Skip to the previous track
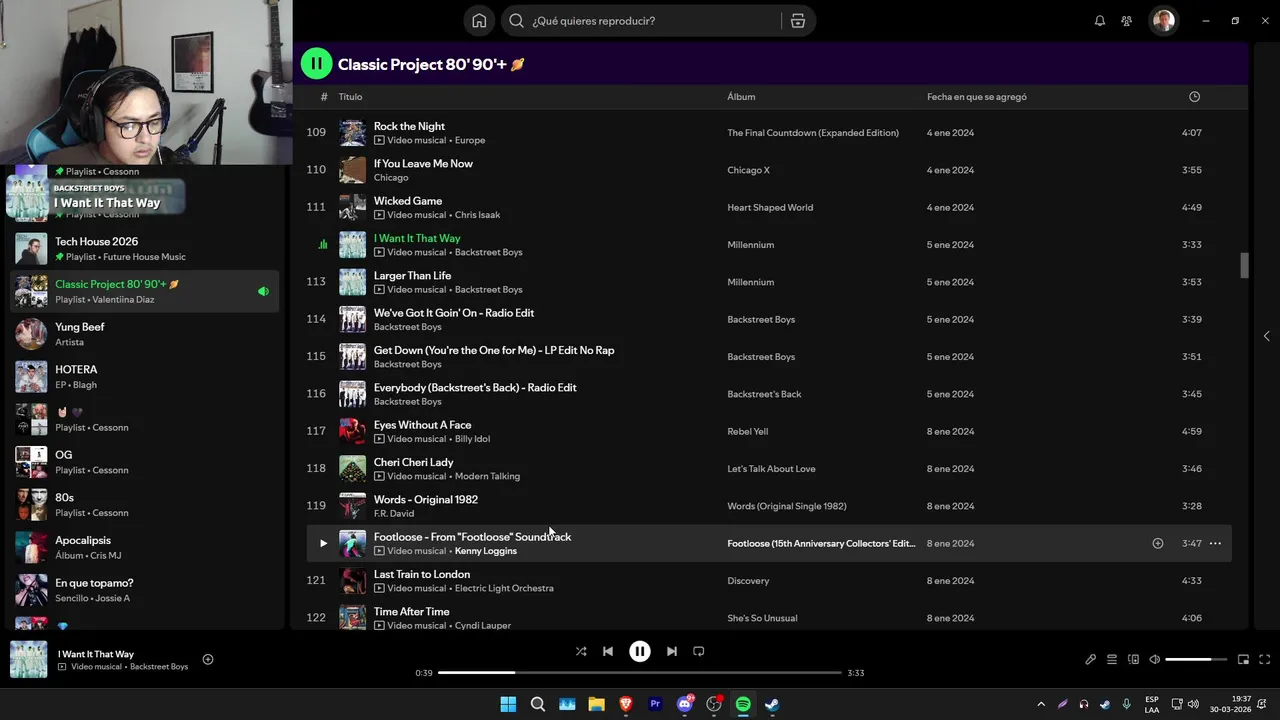Viewport: 1280px width, 720px height. tap(608, 651)
